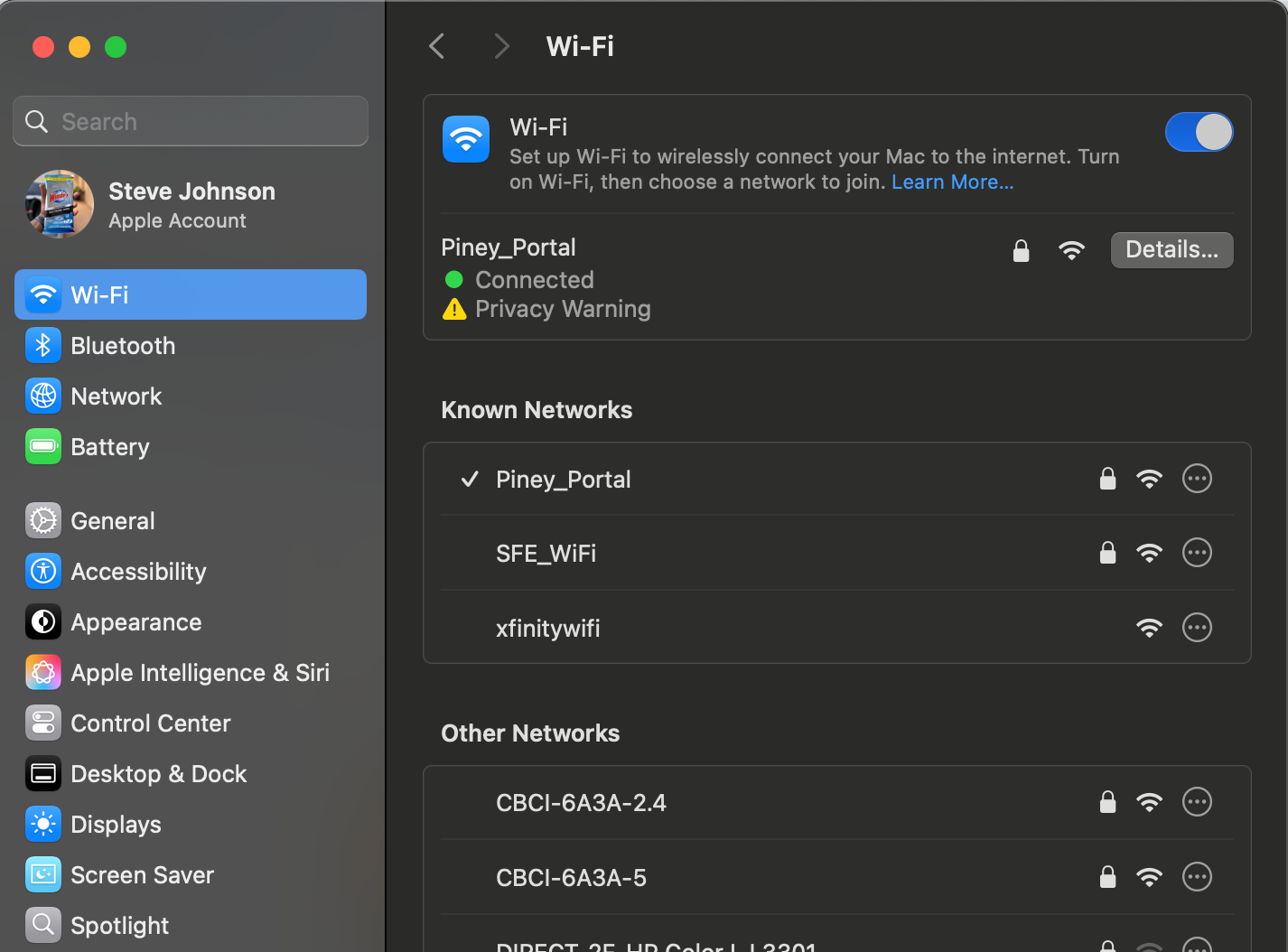Click the Battery icon in sidebar

pos(43,447)
